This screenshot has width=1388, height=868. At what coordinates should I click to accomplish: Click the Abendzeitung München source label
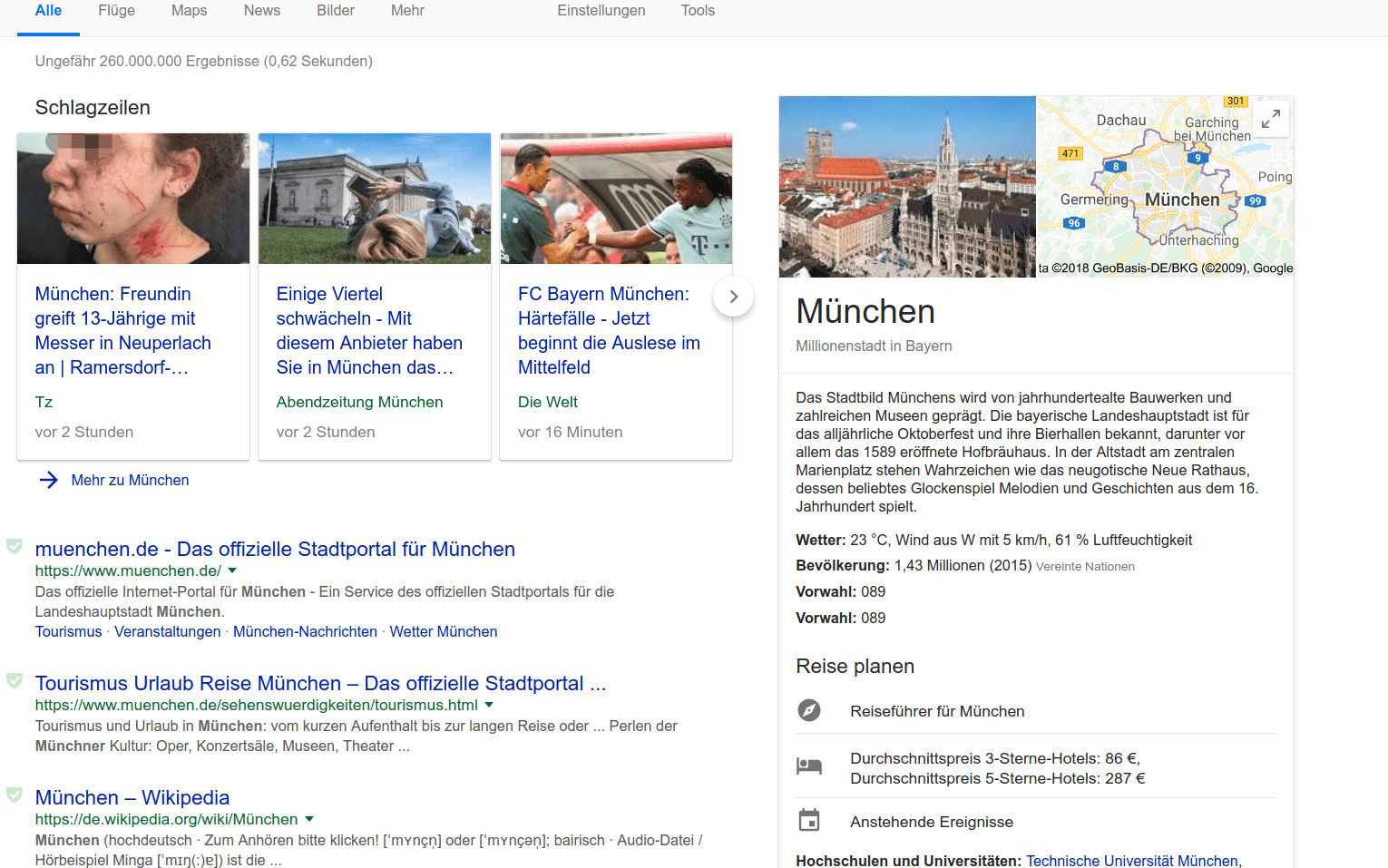(x=359, y=402)
